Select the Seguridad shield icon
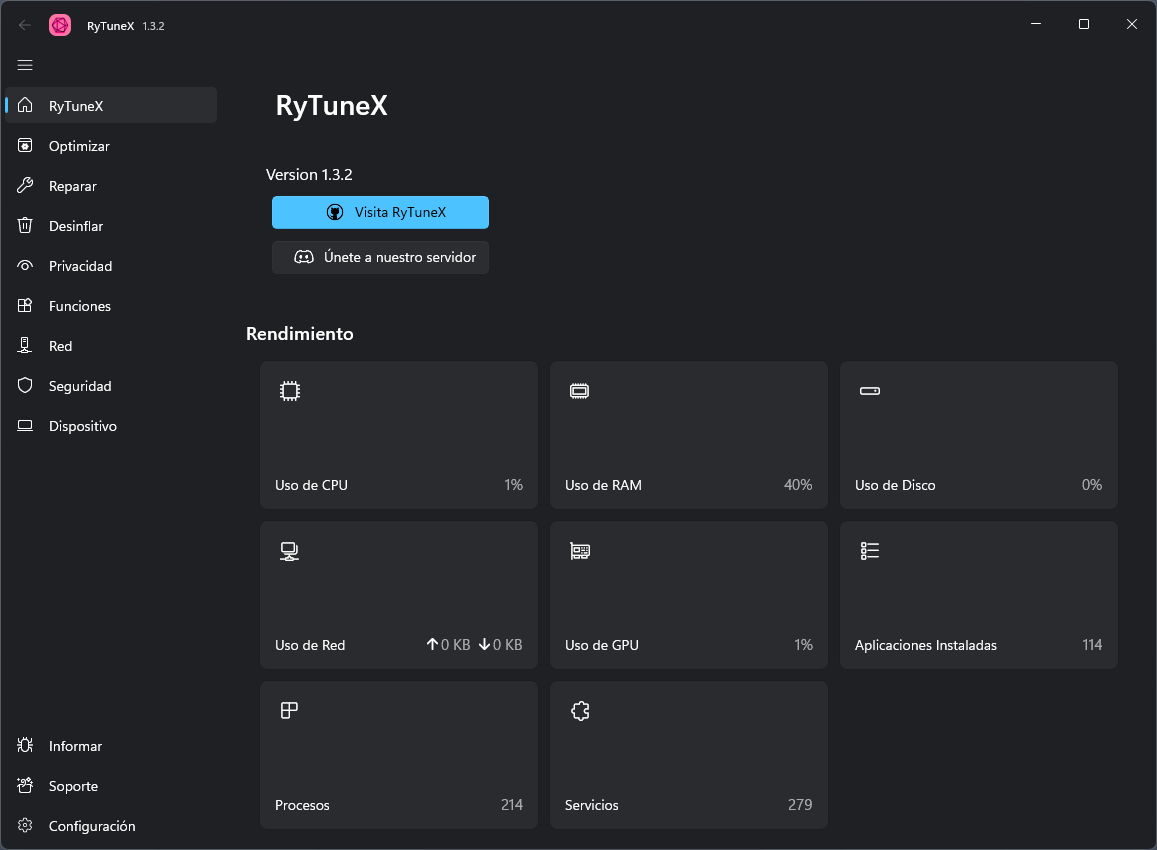Screen dimensions: 1157x850 point(26,386)
